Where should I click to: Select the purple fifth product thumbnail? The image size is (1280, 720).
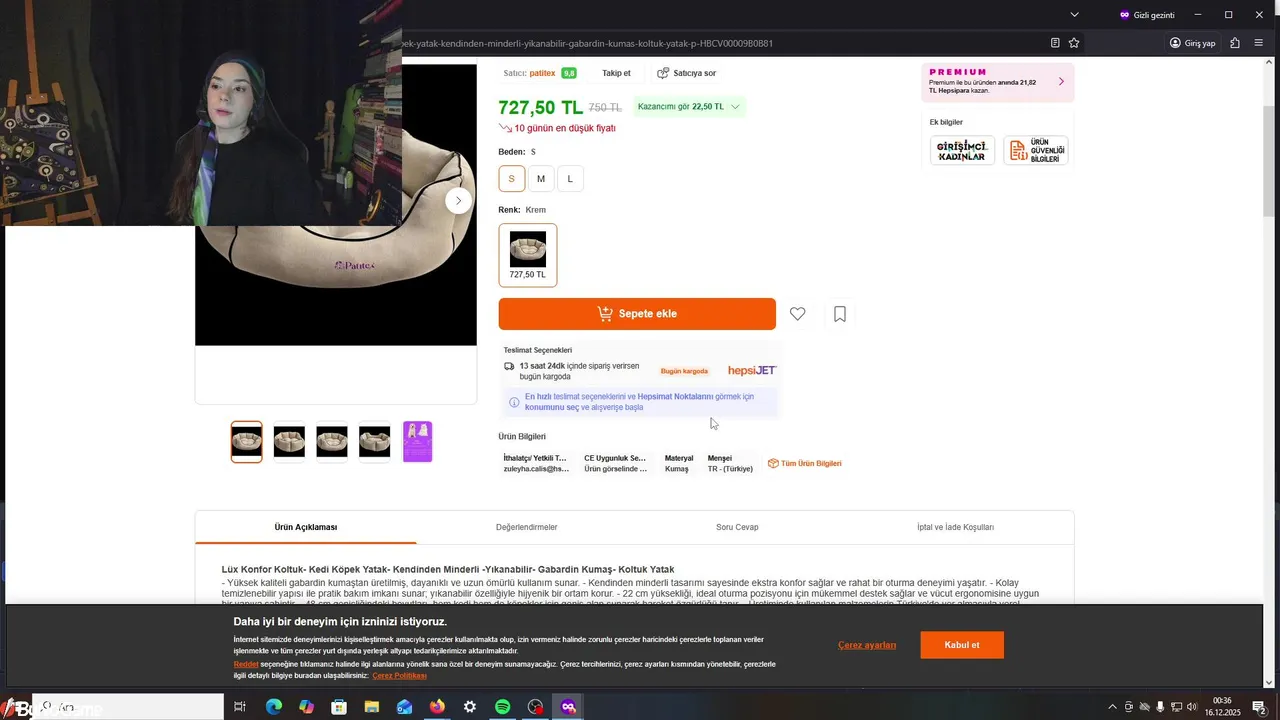pos(417,441)
